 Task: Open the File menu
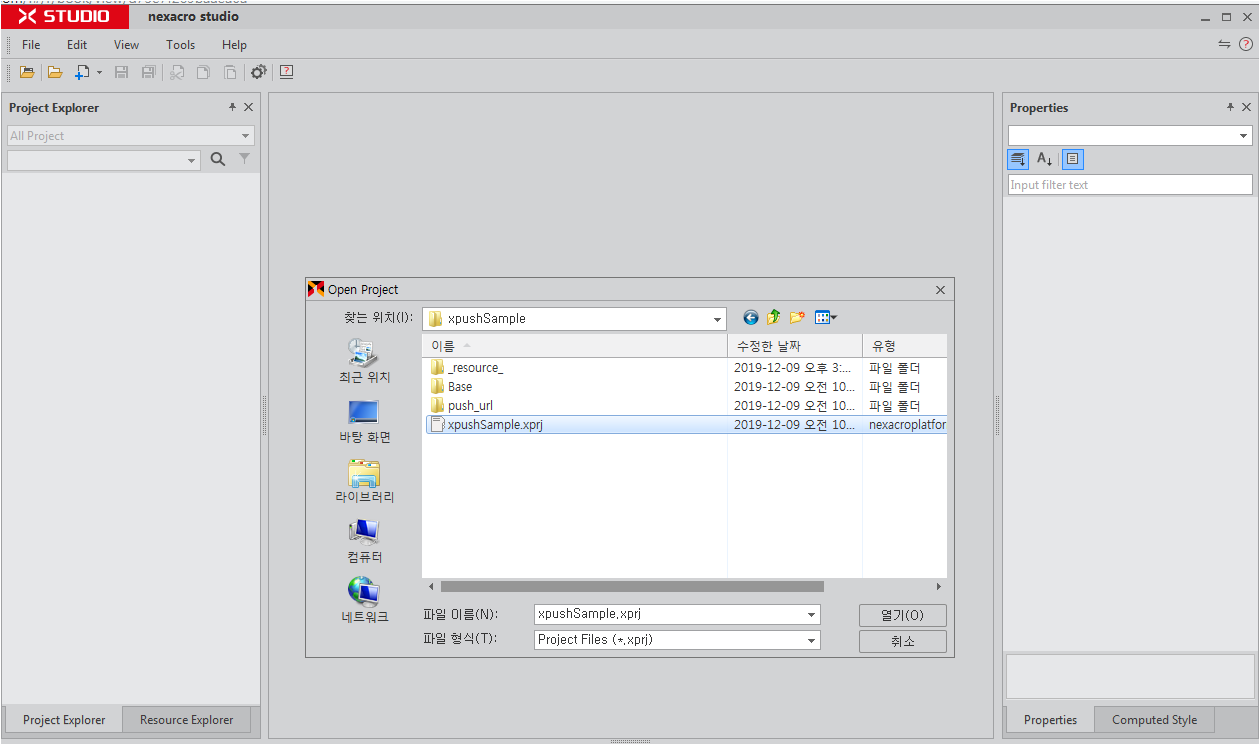click(x=31, y=45)
